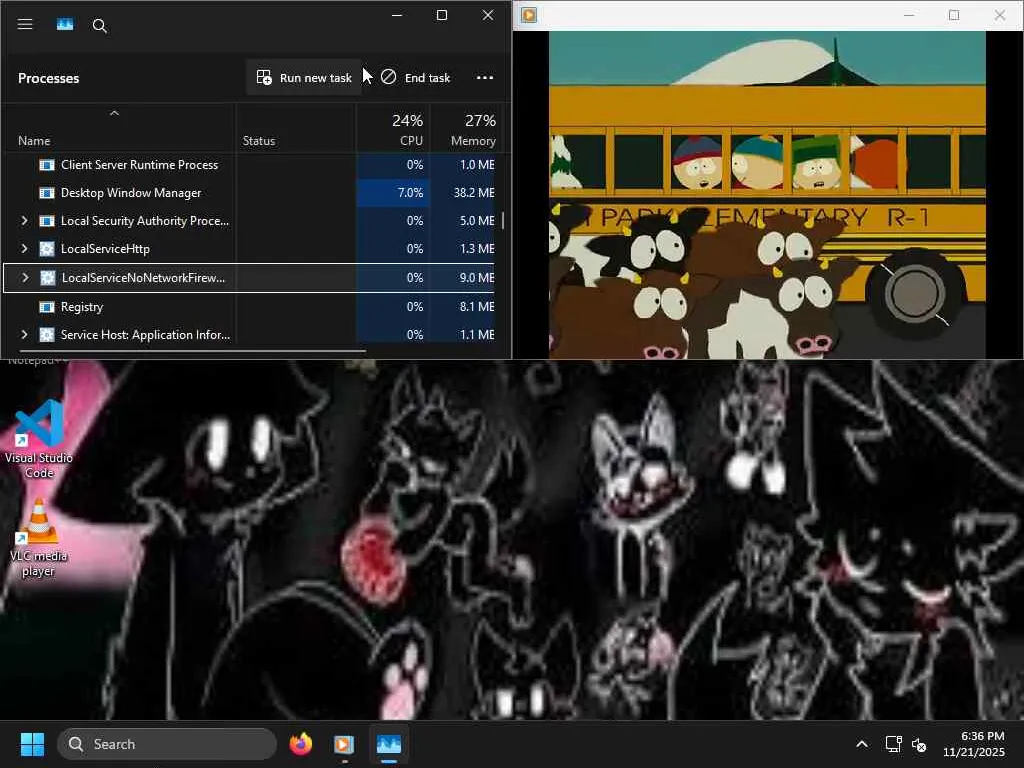Click Desktop Window Manager process icon
The width and height of the screenshot is (1024, 768).
[47, 193]
